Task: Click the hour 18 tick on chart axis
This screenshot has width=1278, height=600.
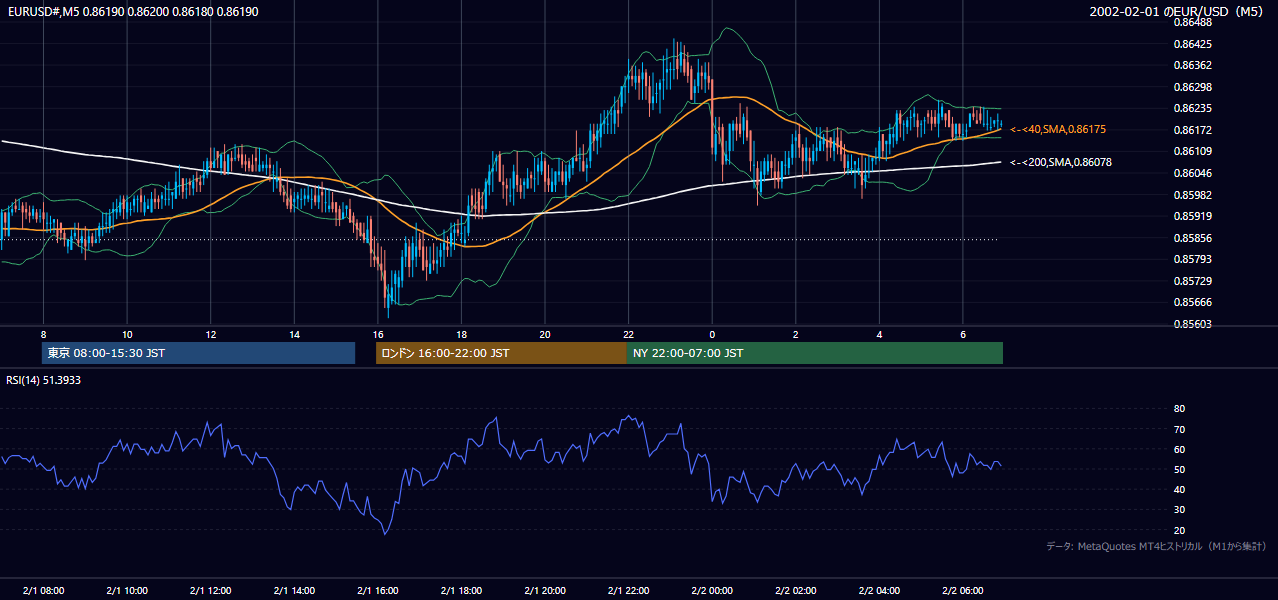Action: pos(461,334)
